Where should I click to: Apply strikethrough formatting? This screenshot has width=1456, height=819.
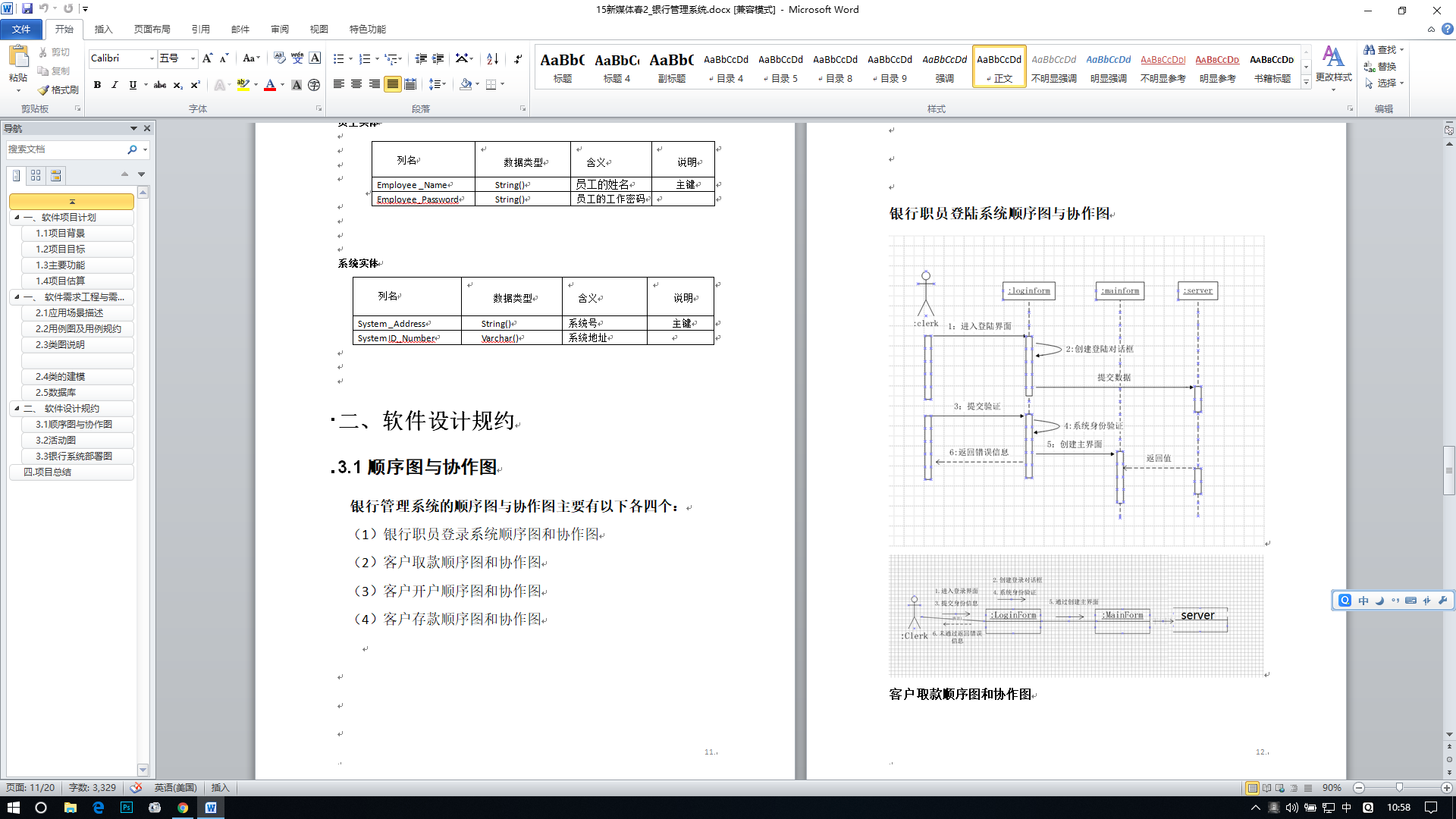point(160,85)
